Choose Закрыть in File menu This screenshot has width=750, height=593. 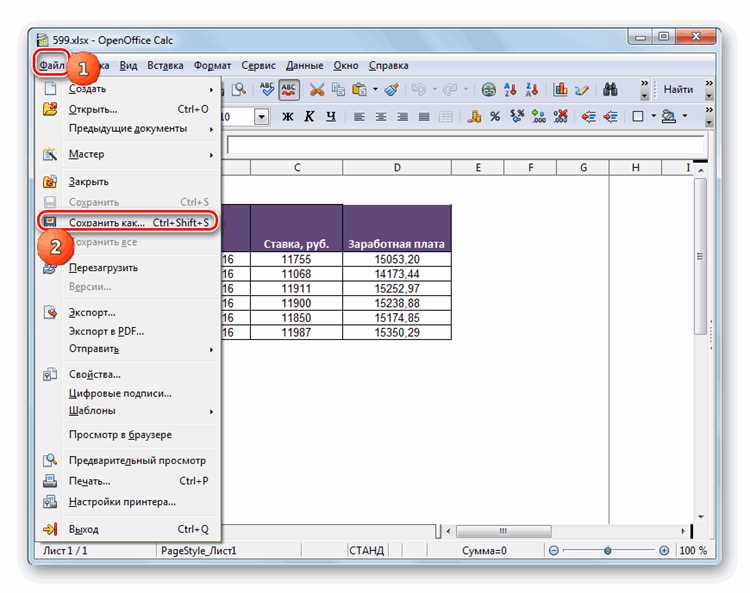point(128,182)
